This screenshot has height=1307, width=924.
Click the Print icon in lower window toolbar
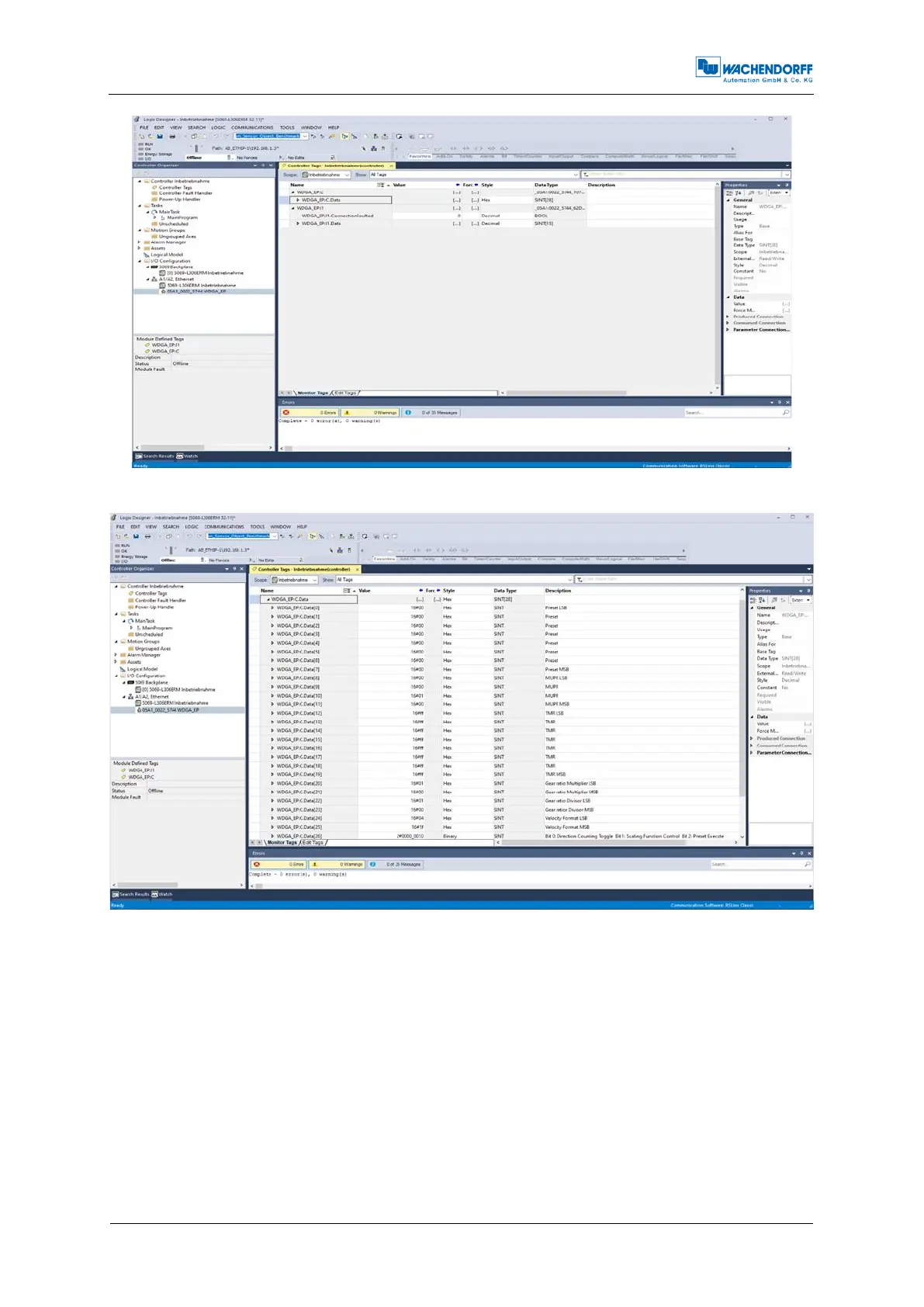coord(147,536)
